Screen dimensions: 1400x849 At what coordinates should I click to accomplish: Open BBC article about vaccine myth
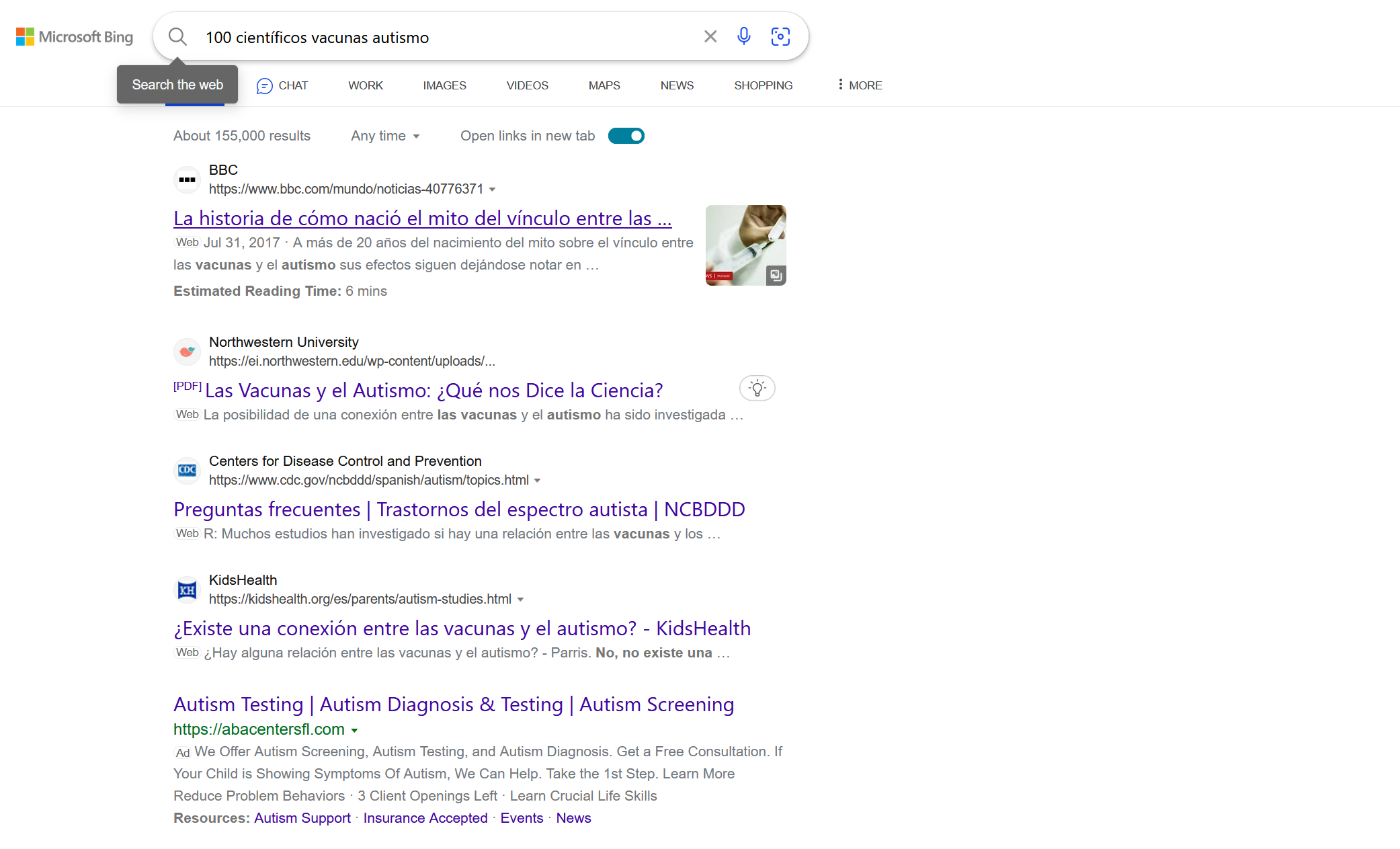point(422,218)
